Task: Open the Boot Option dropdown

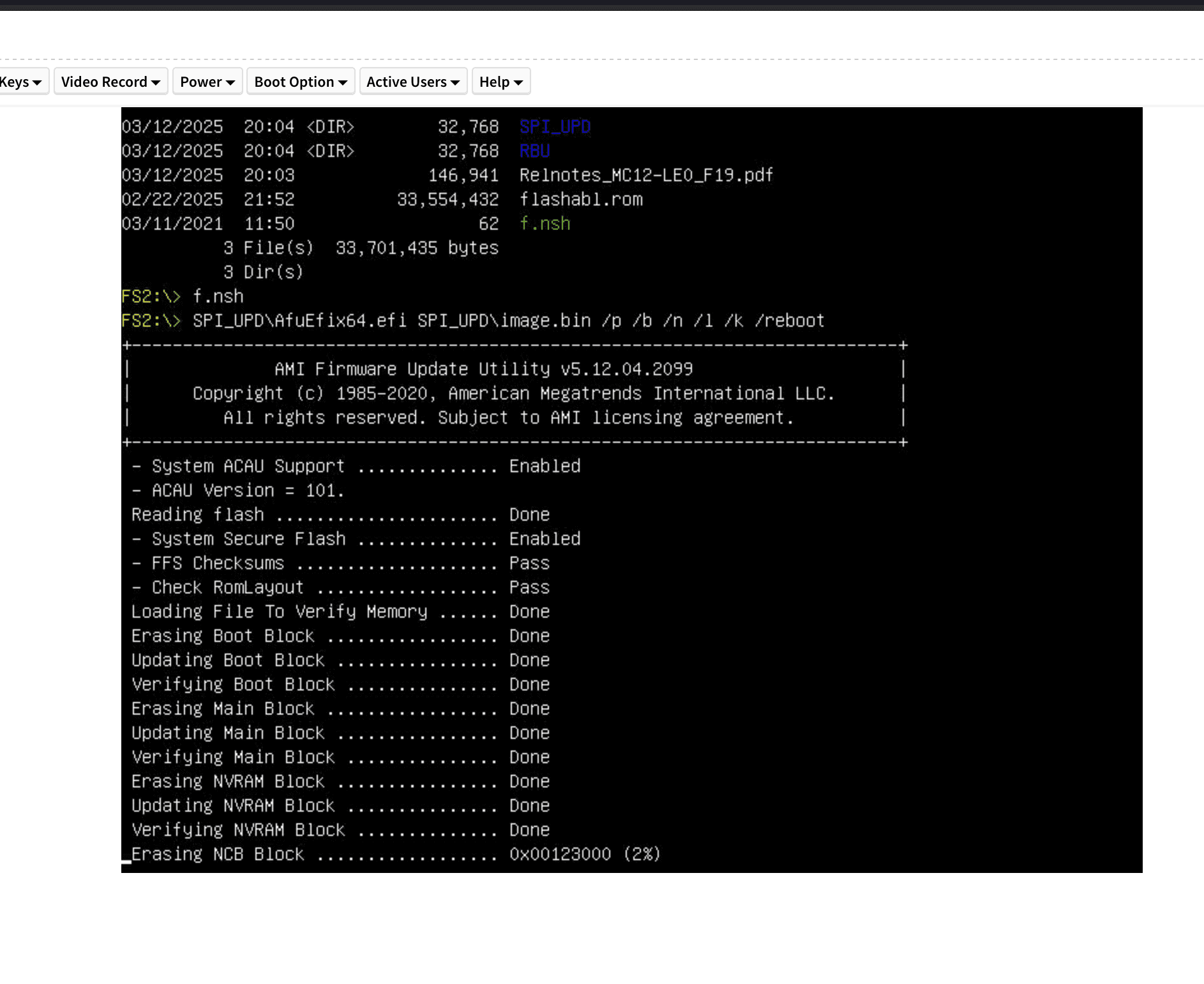Action: pos(301,82)
